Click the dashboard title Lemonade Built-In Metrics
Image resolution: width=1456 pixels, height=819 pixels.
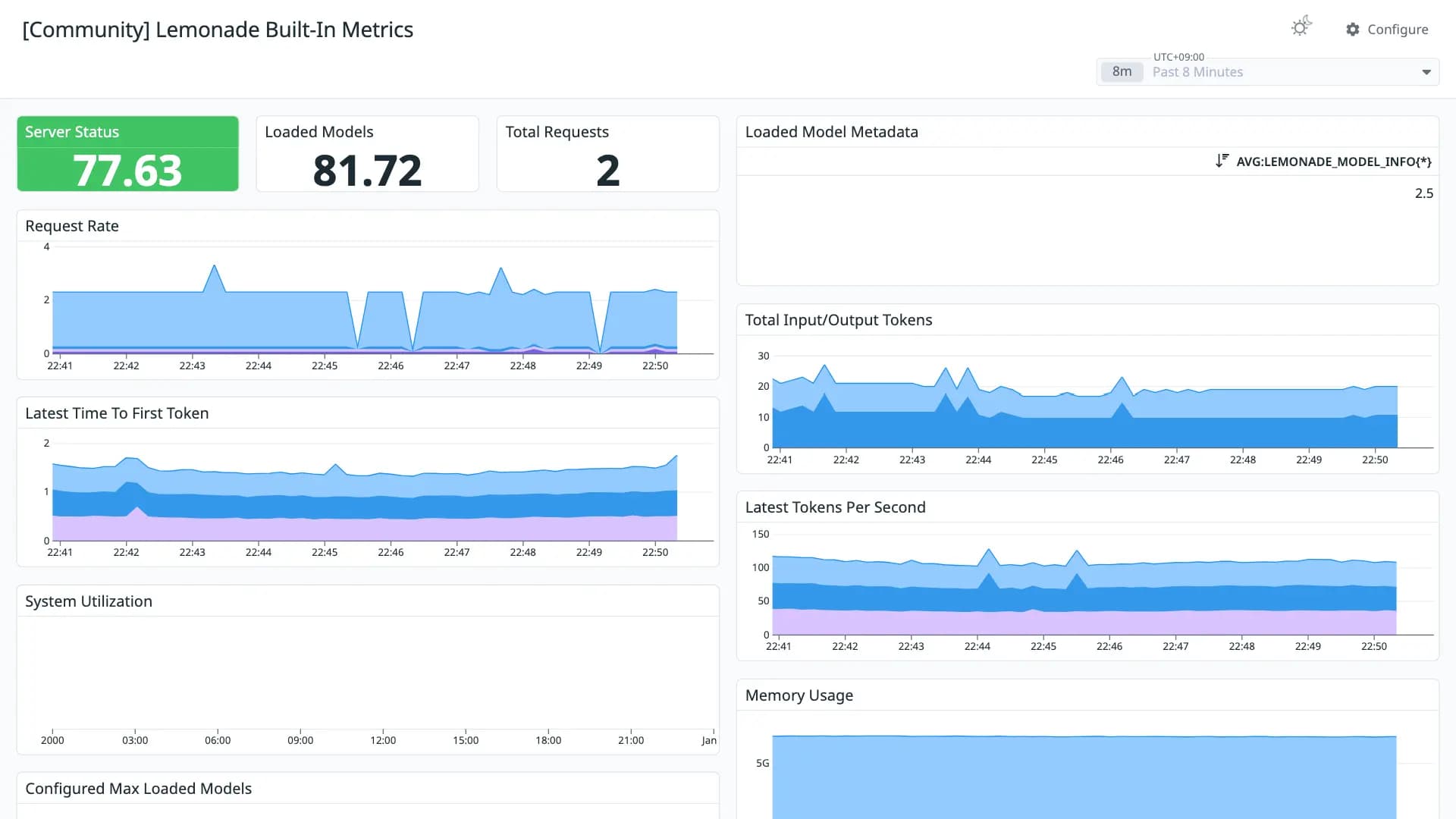click(218, 30)
